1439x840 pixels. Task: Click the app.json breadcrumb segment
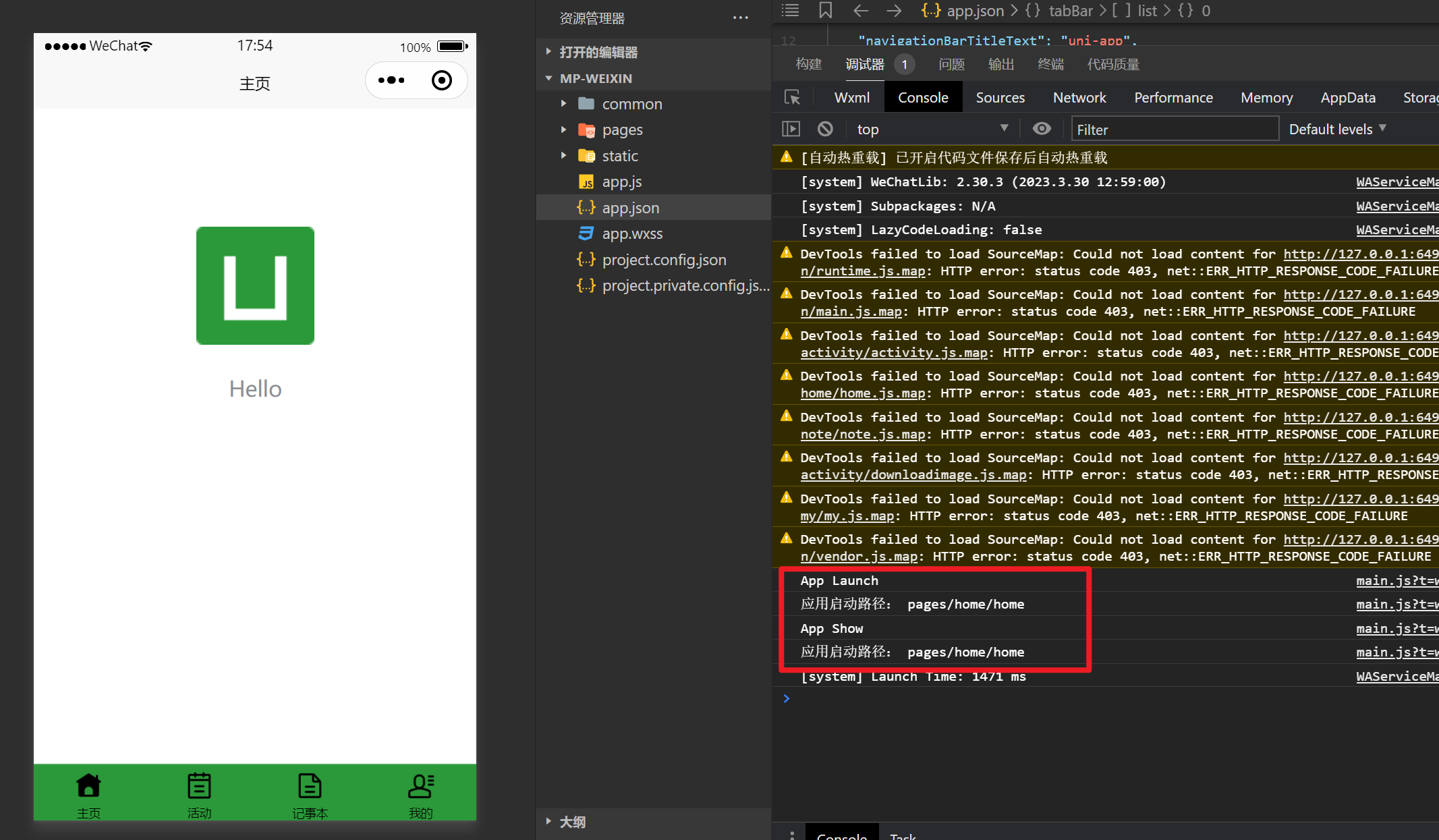[x=975, y=11]
